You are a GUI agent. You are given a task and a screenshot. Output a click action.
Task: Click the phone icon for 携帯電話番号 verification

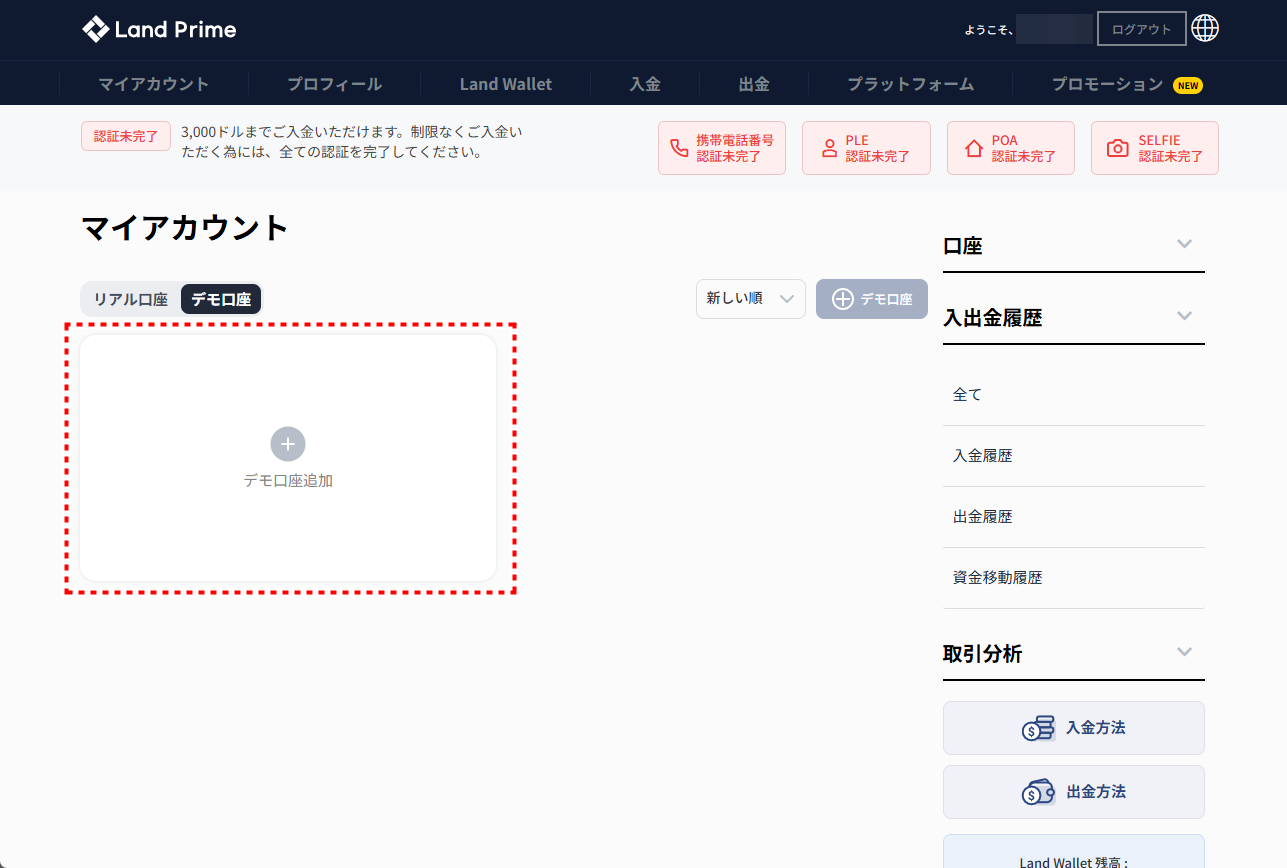click(679, 148)
